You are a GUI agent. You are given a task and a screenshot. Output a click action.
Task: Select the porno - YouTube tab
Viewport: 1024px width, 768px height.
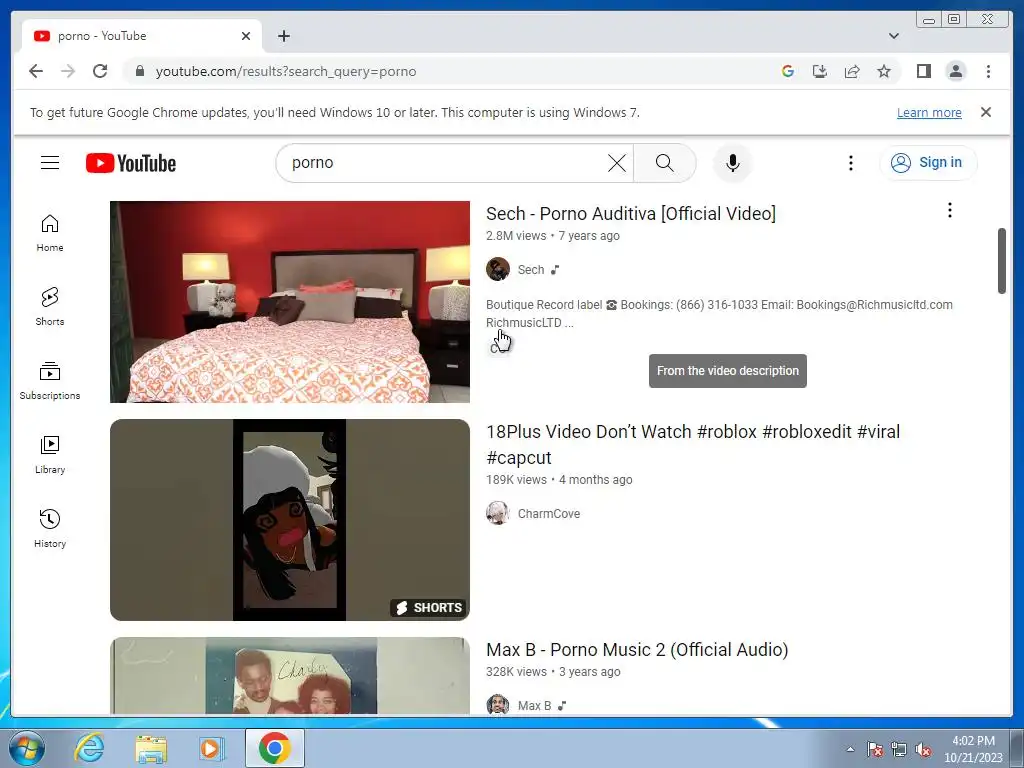click(140, 36)
